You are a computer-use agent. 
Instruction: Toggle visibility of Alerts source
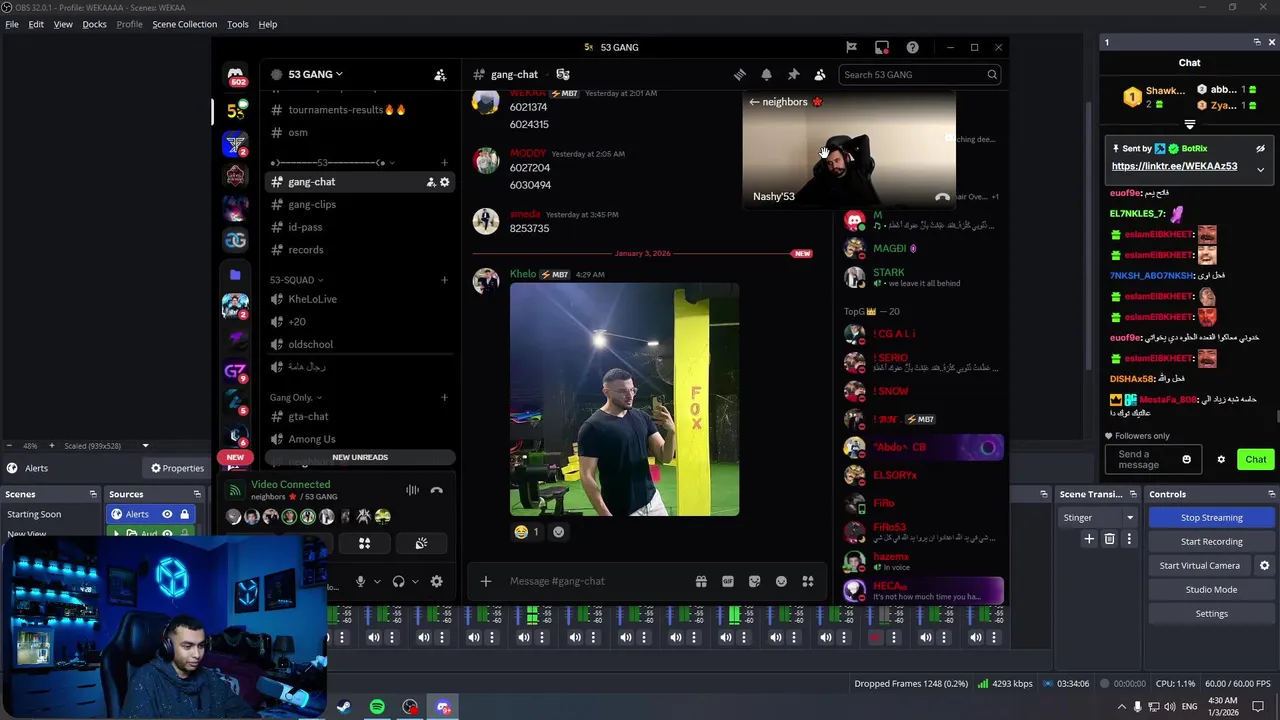click(167, 514)
